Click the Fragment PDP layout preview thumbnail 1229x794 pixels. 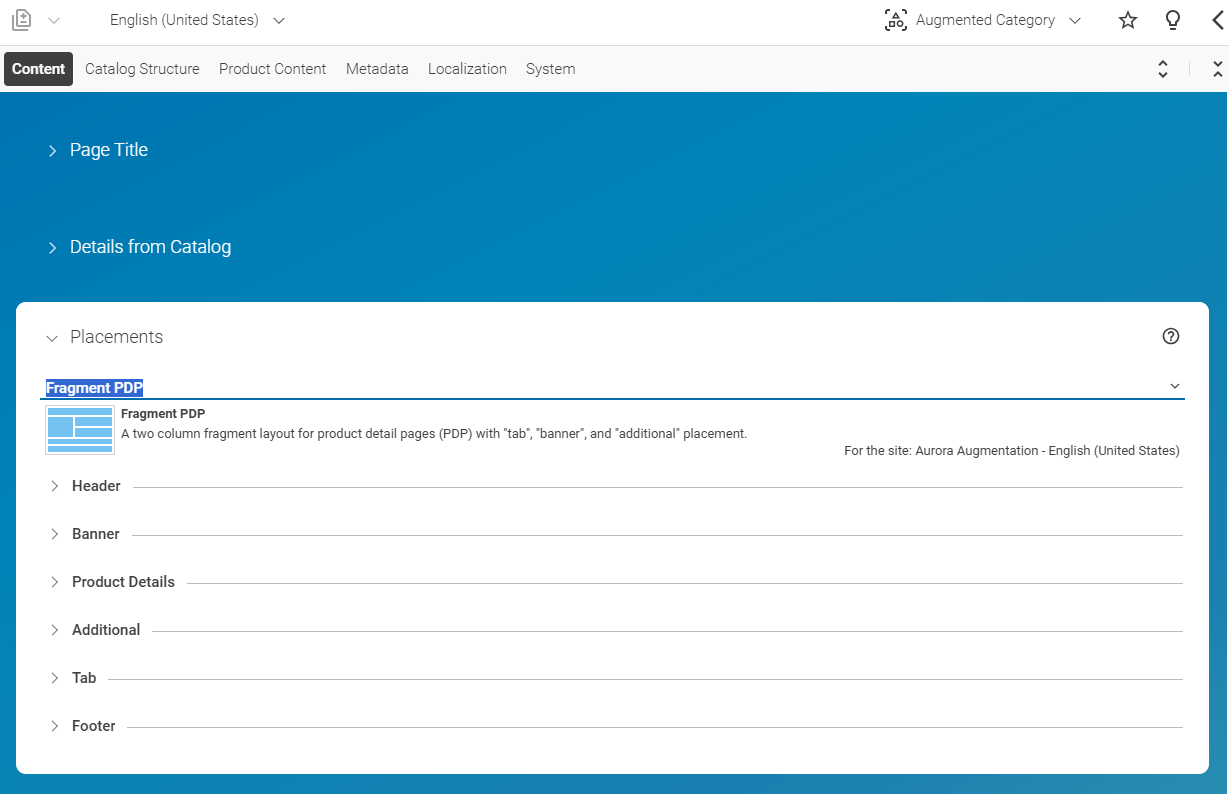click(x=79, y=429)
